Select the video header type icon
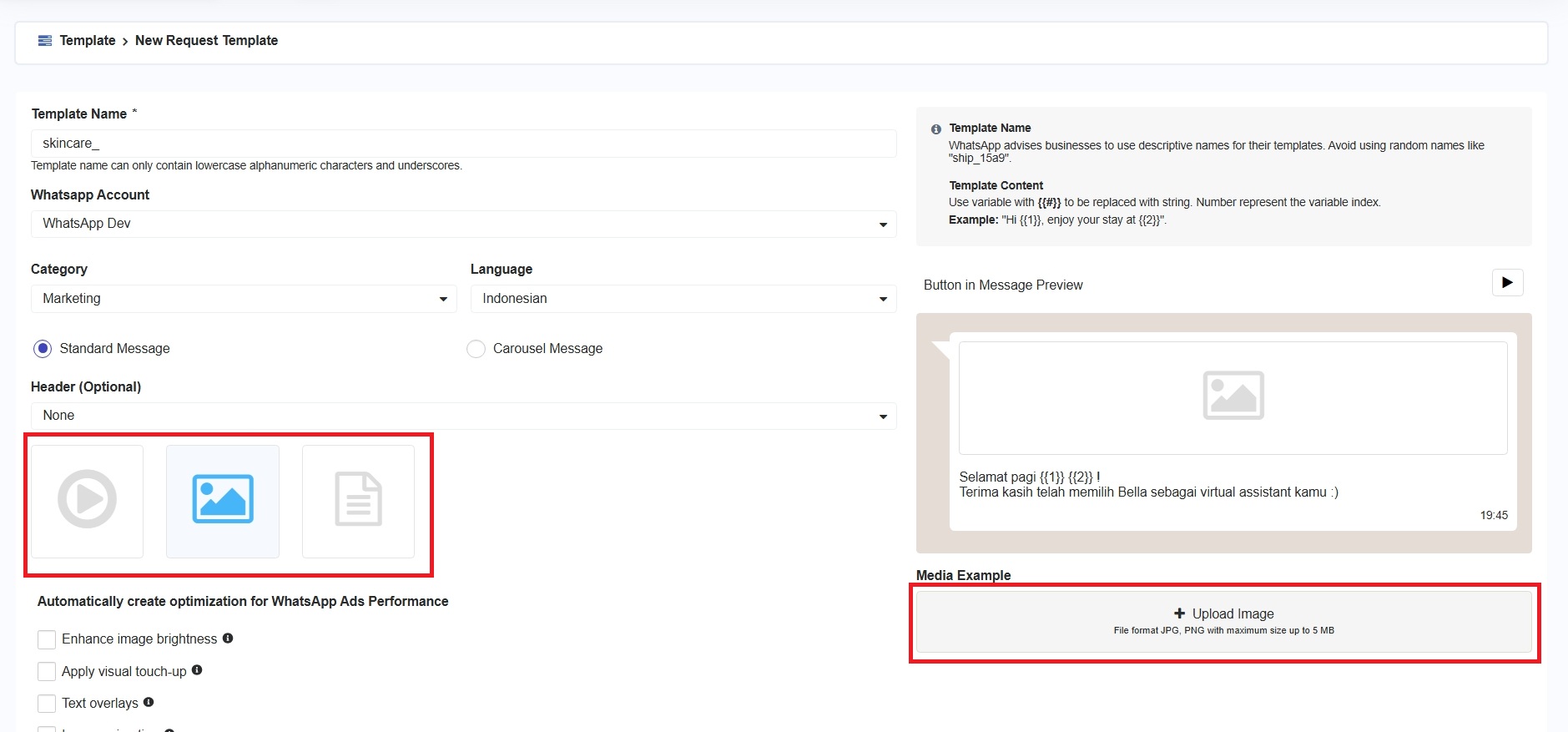Viewport: 1568px width, 732px height. coord(88,500)
